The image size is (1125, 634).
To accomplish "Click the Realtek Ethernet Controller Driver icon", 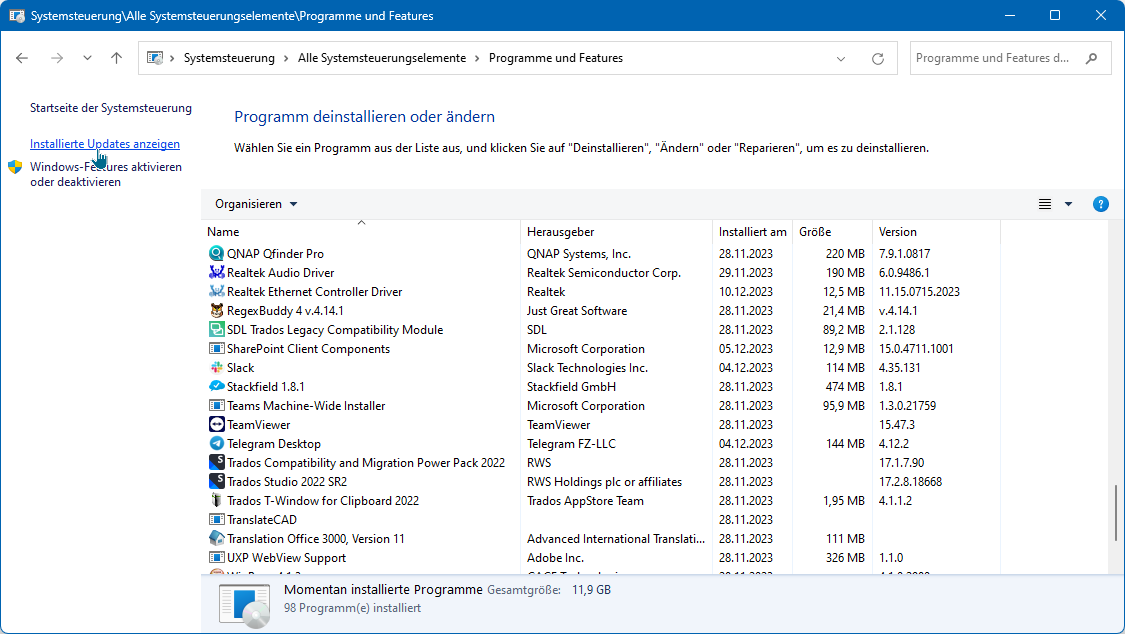I will coord(216,291).
